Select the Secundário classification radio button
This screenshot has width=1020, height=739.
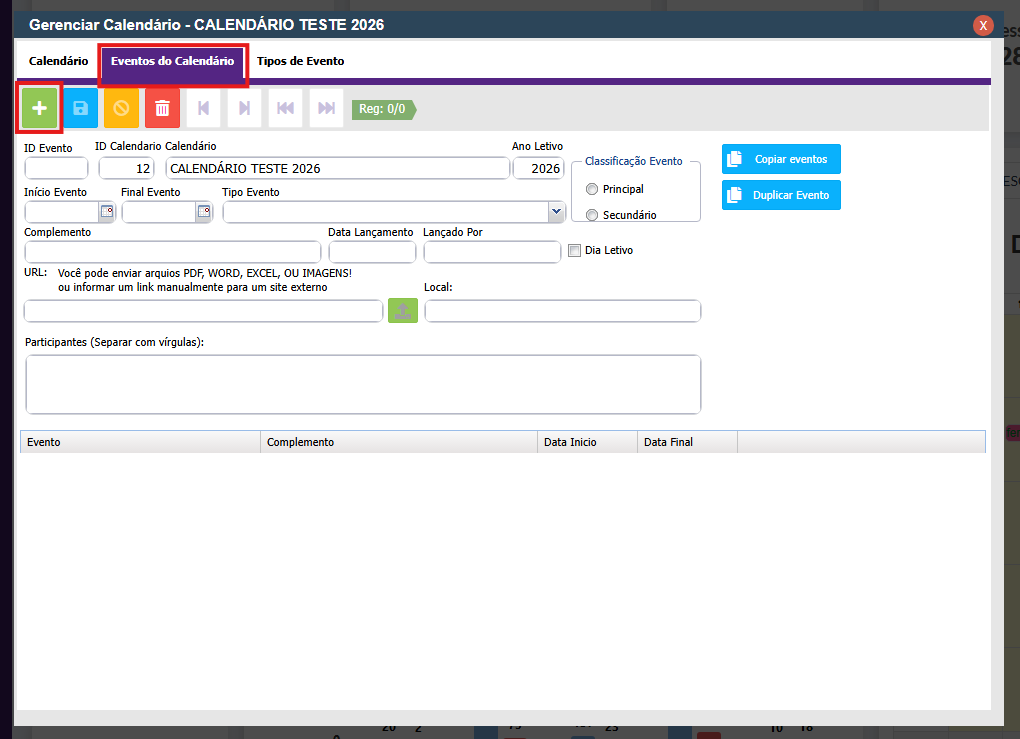(592, 215)
